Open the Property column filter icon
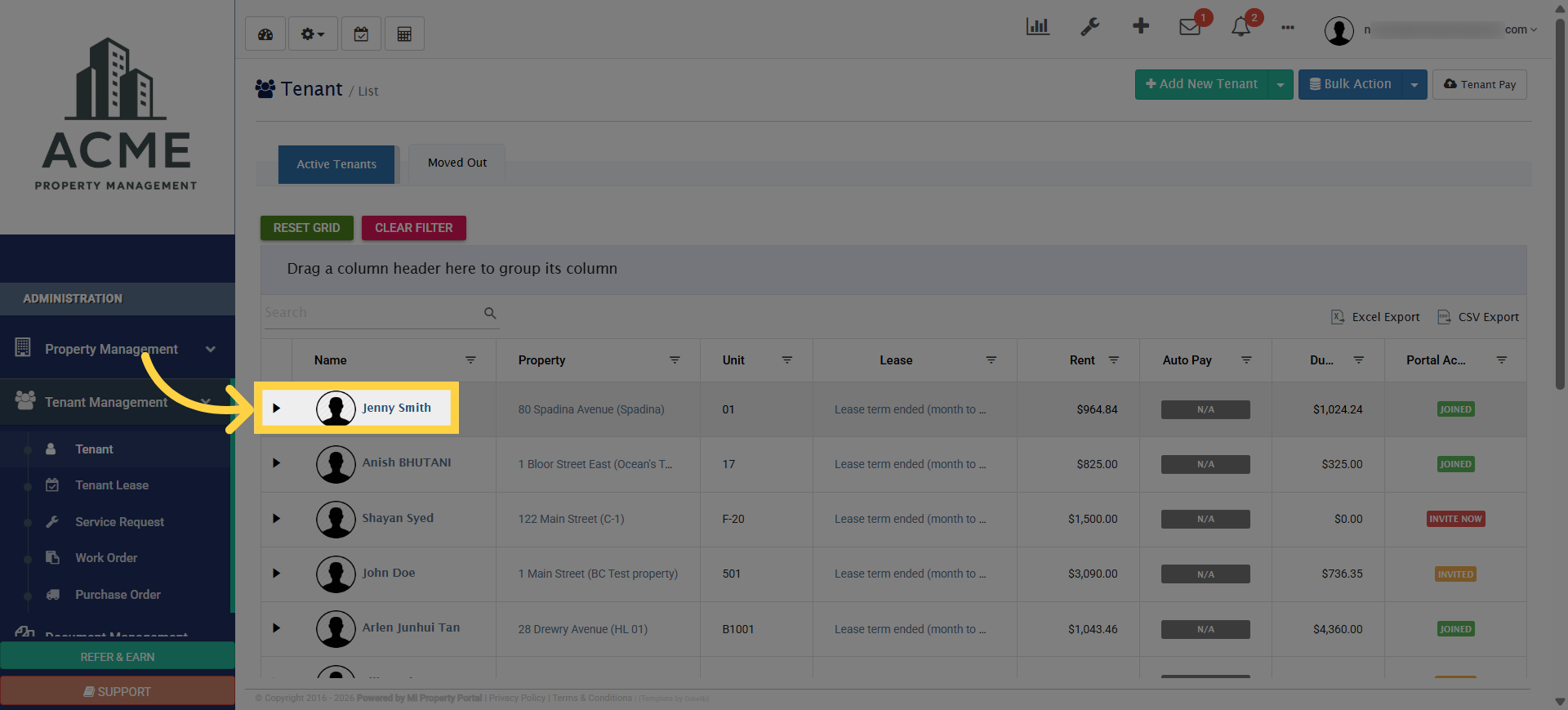The height and width of the screenshot is (710, 1568). pos(675,359)
